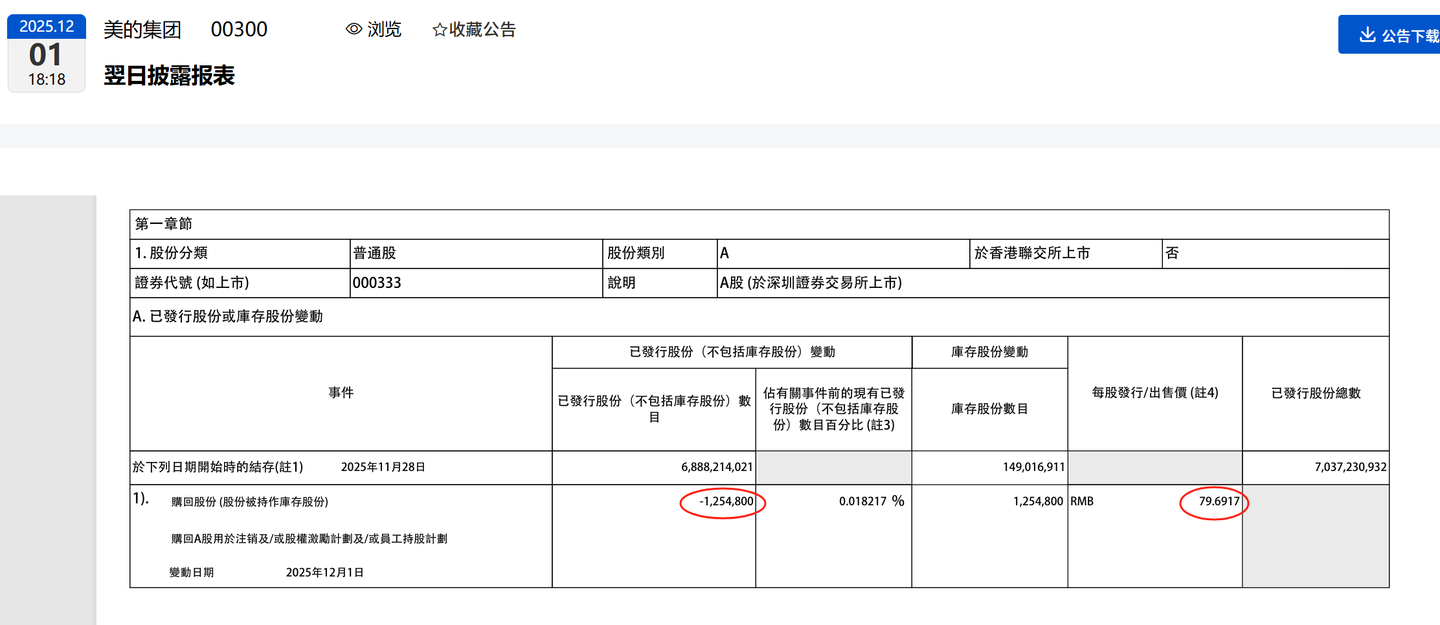Click the download arrow icon

pos(1367,35)
